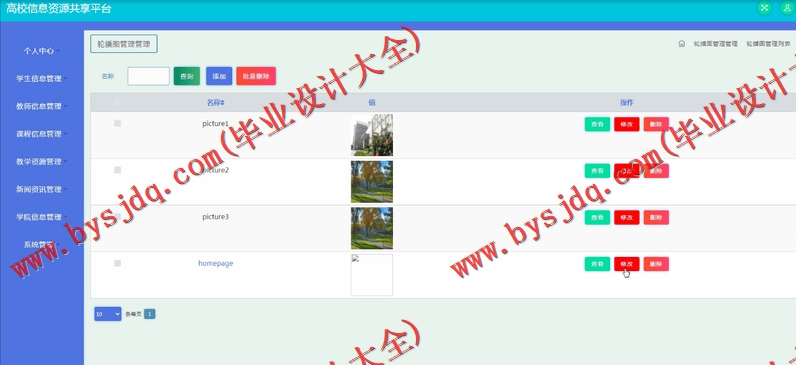Expand the 个人中心 sidebar menu

(42, 51)
